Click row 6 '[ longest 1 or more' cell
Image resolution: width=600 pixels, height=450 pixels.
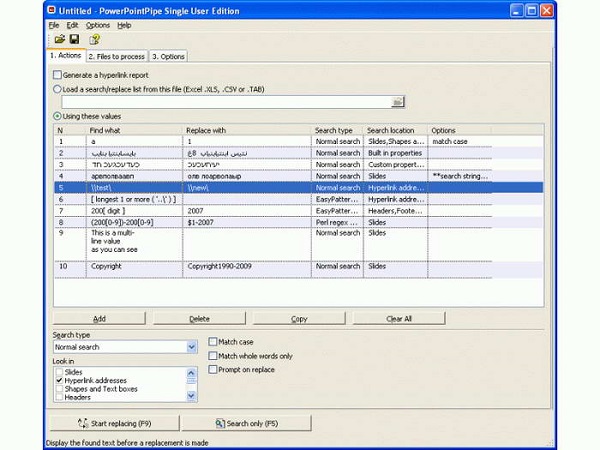point(135,199)
